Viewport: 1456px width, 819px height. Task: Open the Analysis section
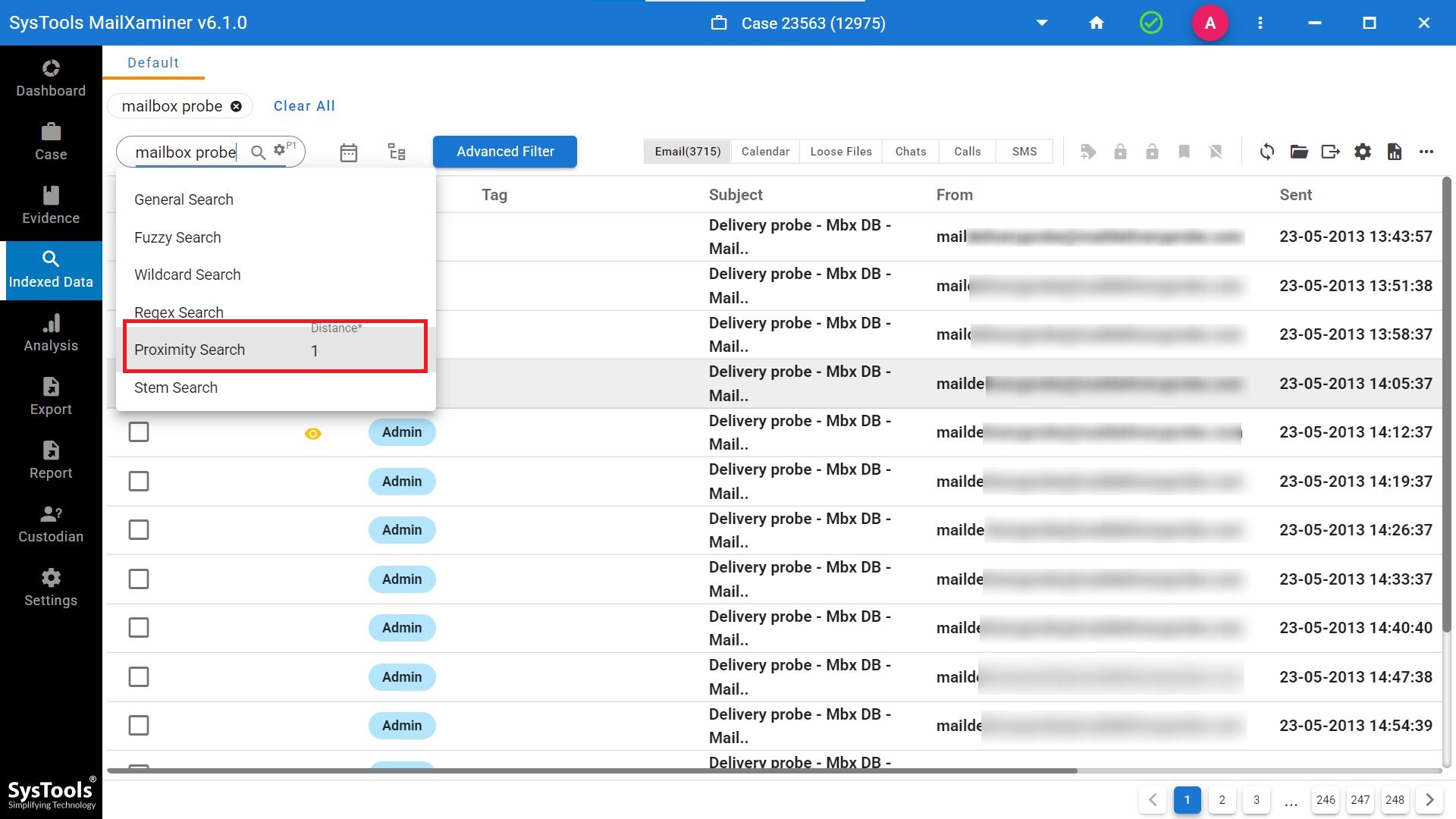(x=51, y=333)
